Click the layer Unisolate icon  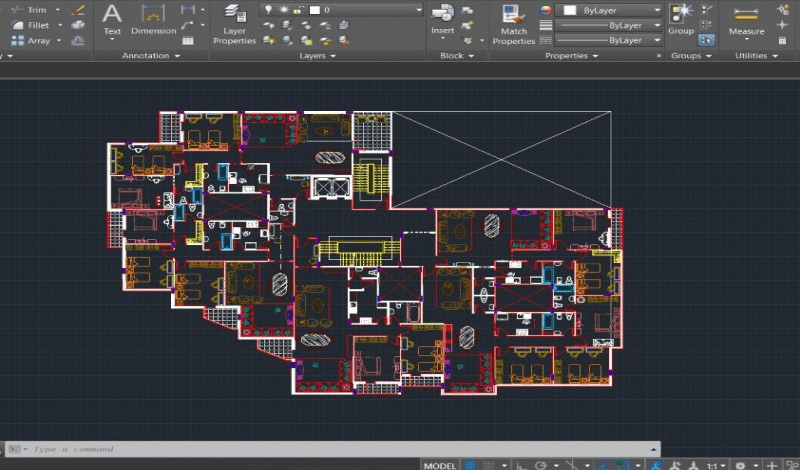coord(287,40)
